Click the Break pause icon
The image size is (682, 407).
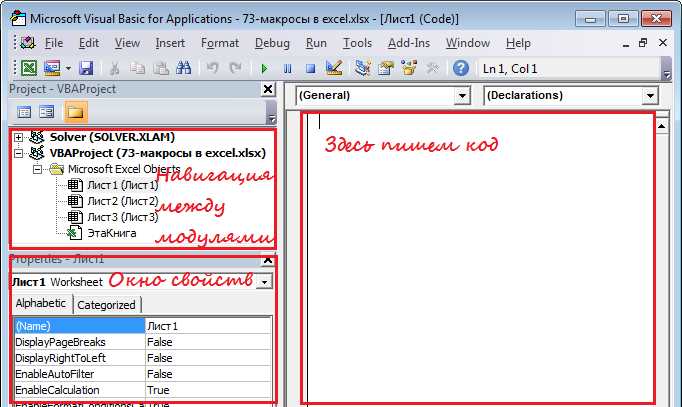pyautogui.click(x=288, y=69)
